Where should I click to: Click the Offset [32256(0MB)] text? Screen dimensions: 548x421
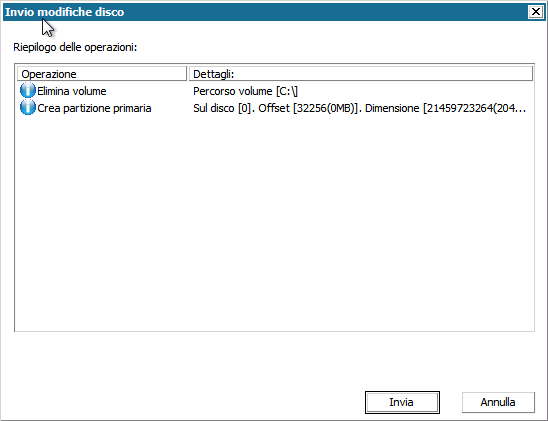click(x=308, y=108)
